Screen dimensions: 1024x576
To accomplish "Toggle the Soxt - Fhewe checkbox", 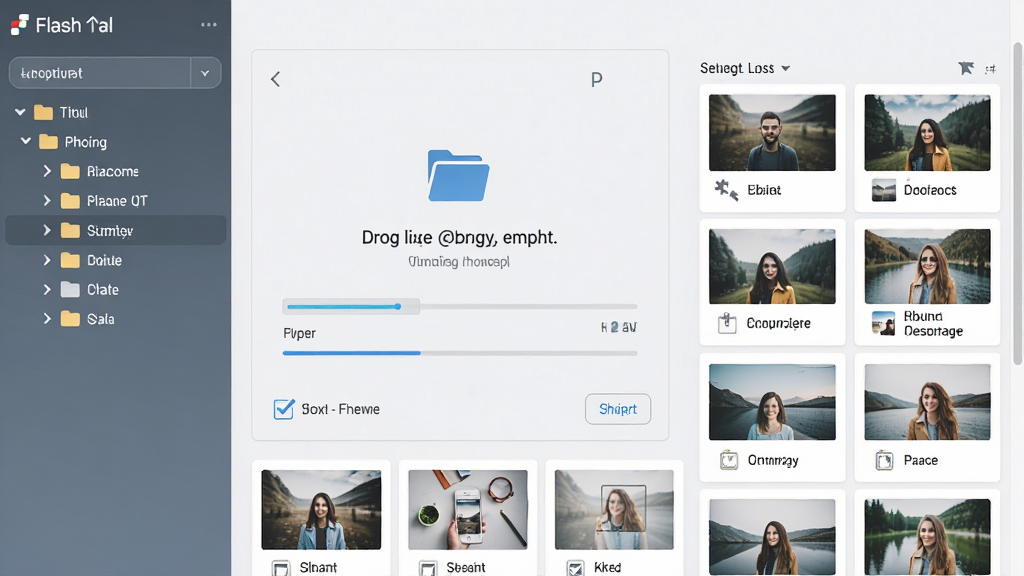I will click(x=284, y=409).
